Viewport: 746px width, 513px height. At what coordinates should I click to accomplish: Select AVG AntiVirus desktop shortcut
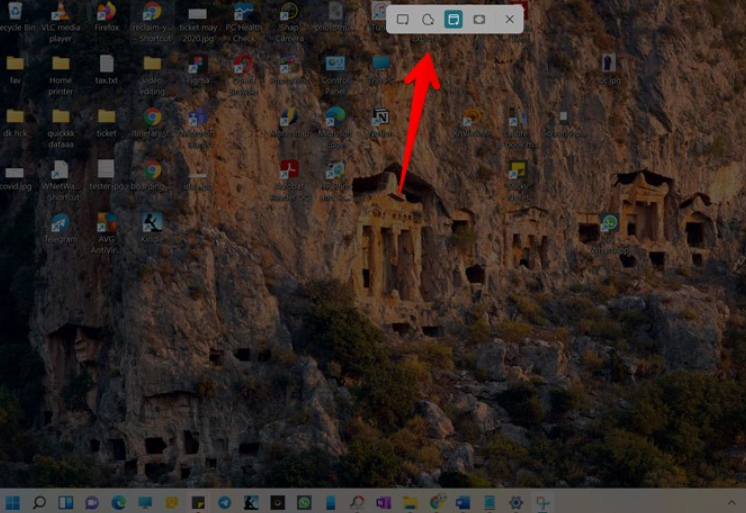point(107,234)
